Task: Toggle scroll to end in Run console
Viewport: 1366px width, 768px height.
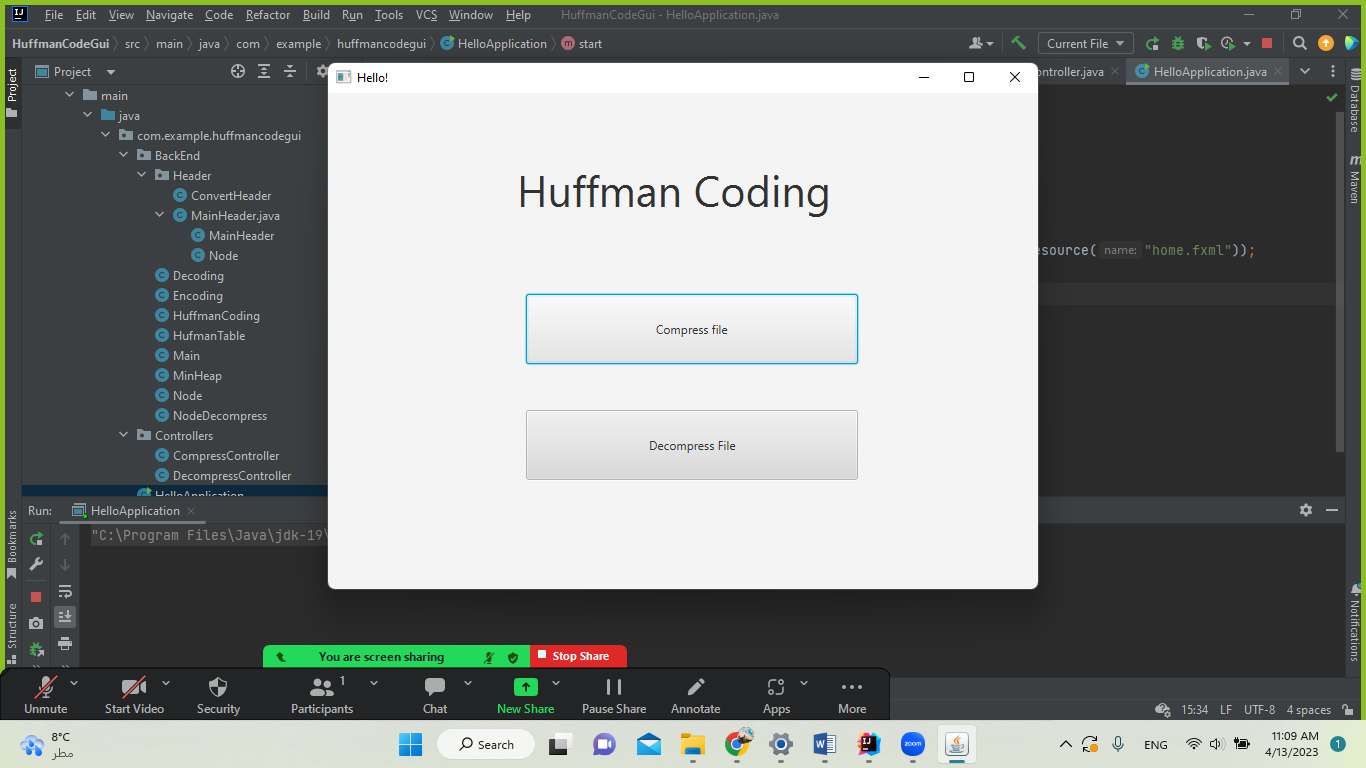Action: tap(65, 617)
